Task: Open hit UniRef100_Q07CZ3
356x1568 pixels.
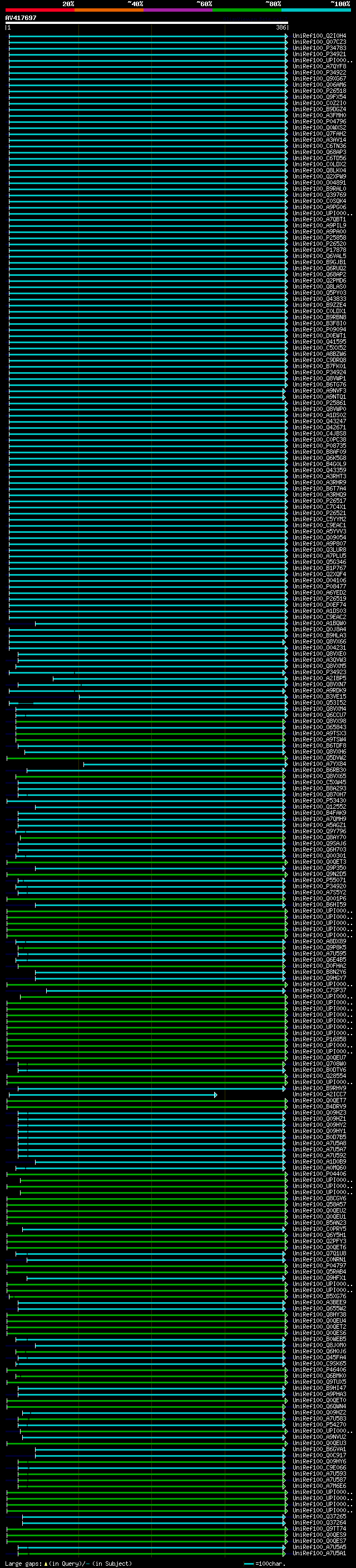Action: (x=319, y=42)
